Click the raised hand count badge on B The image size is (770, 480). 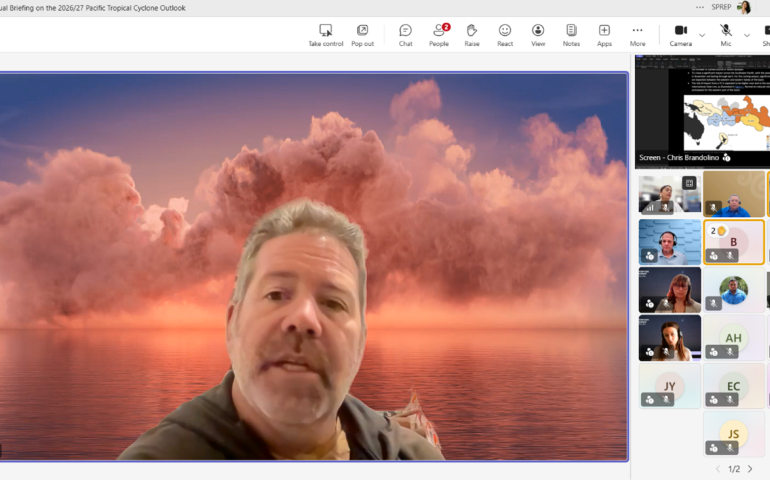click(x=717, y=231)
